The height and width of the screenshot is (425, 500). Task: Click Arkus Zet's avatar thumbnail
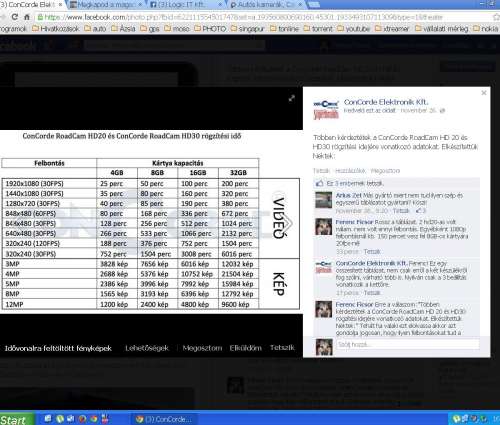(x=324, y=200)
